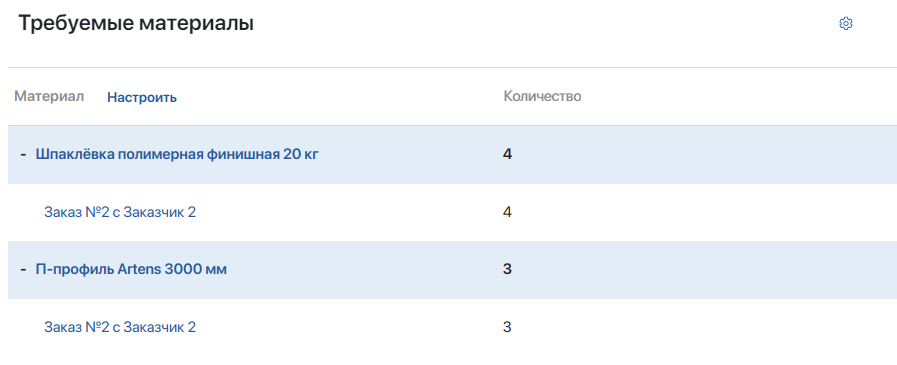Open Заказ №2 under П-профиль Artens
This screenshot has width=897, height=365.
(x=120, y=327)
